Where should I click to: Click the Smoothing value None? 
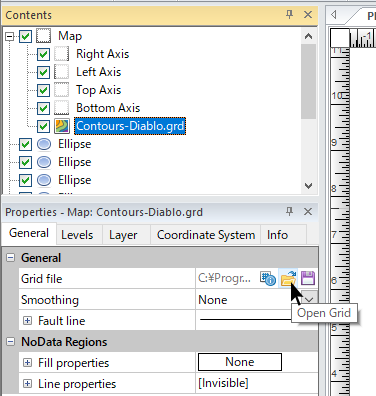pyautogui.click(x=213, y=300)
